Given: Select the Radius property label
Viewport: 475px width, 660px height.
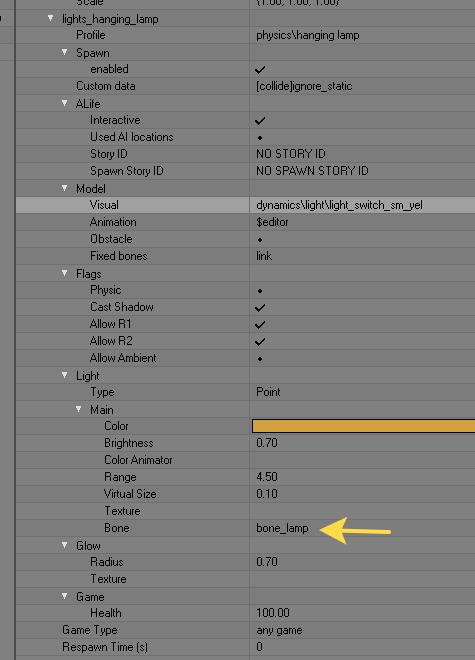Looking at the screenshot, I should [107, 562].
